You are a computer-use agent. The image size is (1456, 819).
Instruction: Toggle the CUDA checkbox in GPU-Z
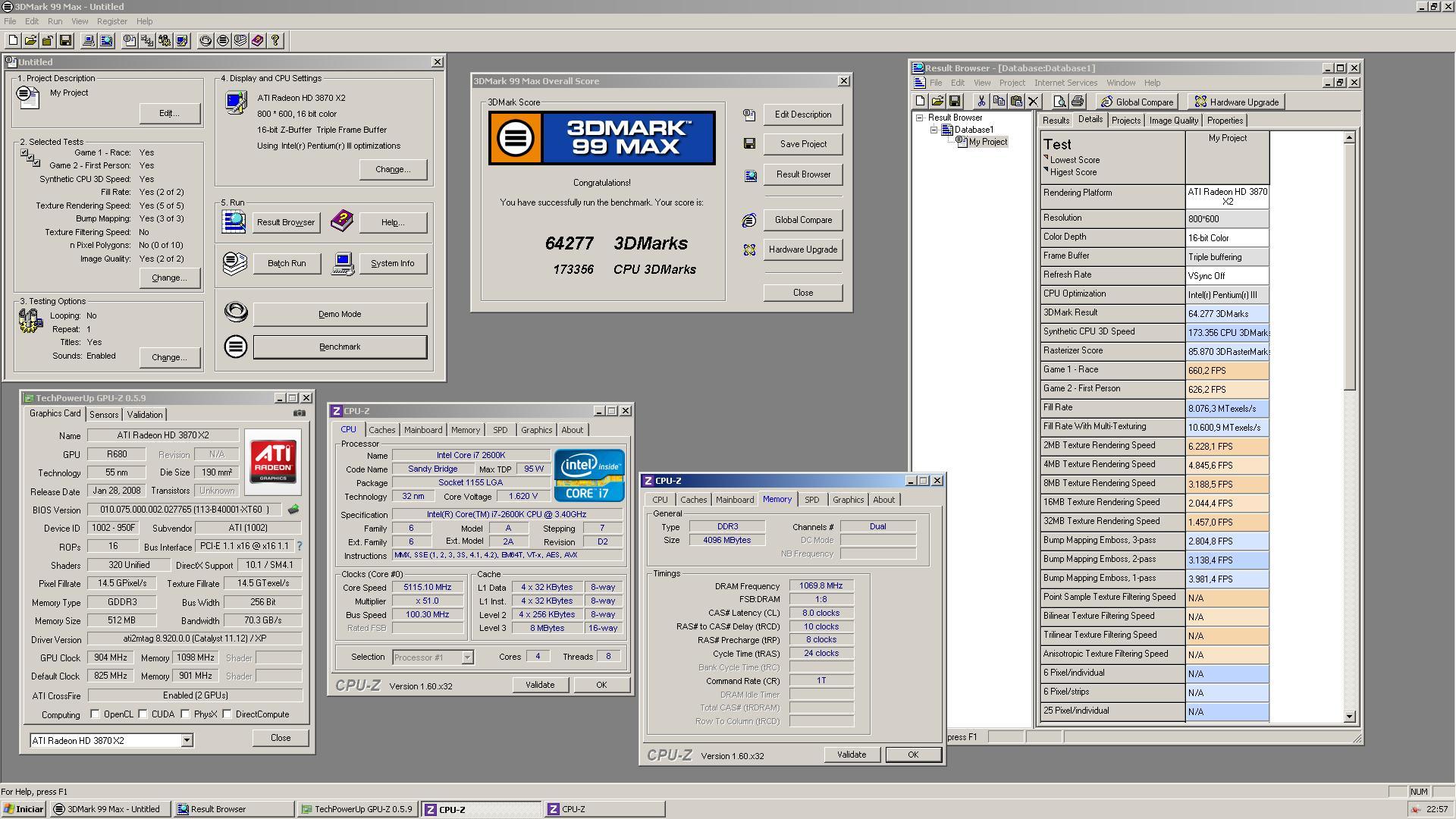(143, 714)
